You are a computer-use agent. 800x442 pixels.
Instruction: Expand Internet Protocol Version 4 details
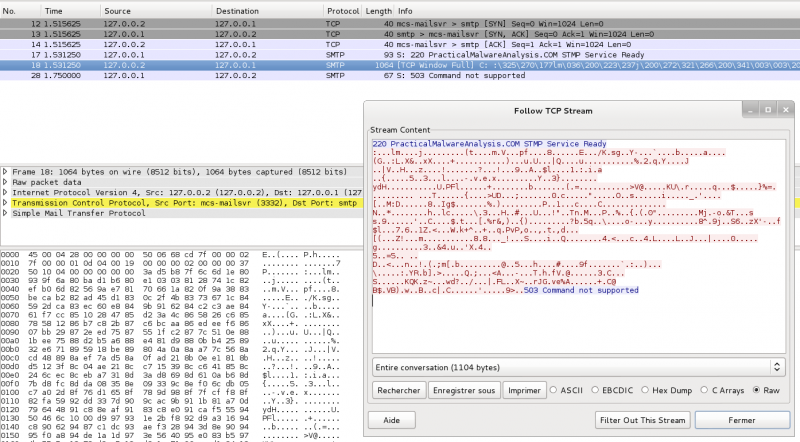point(5,191)
